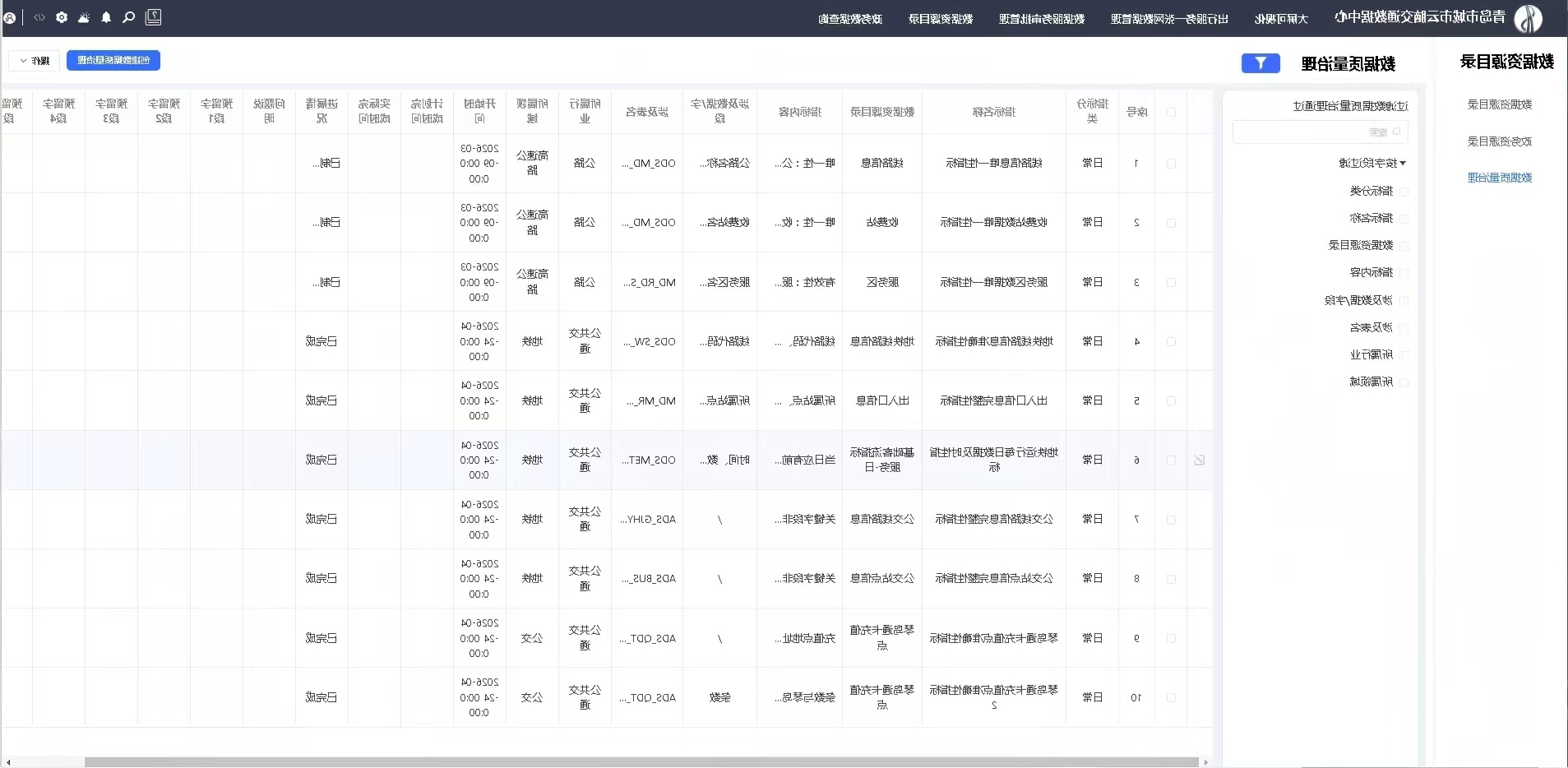This screenshot has width=1568, height=768.
Task: Click the scrollbar arrow beside the filter panel
Action: click(x=1205, y=762)
